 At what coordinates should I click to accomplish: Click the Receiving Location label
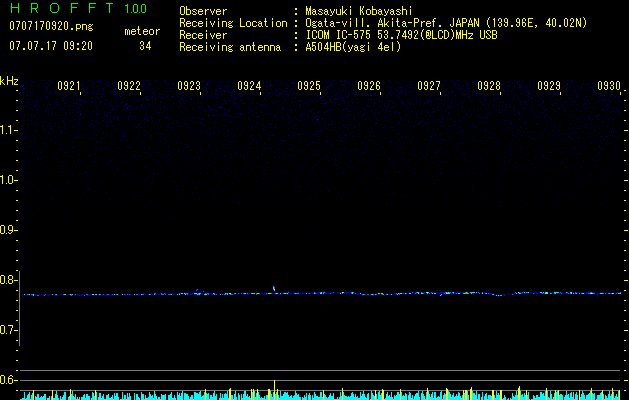coord(233,23)
